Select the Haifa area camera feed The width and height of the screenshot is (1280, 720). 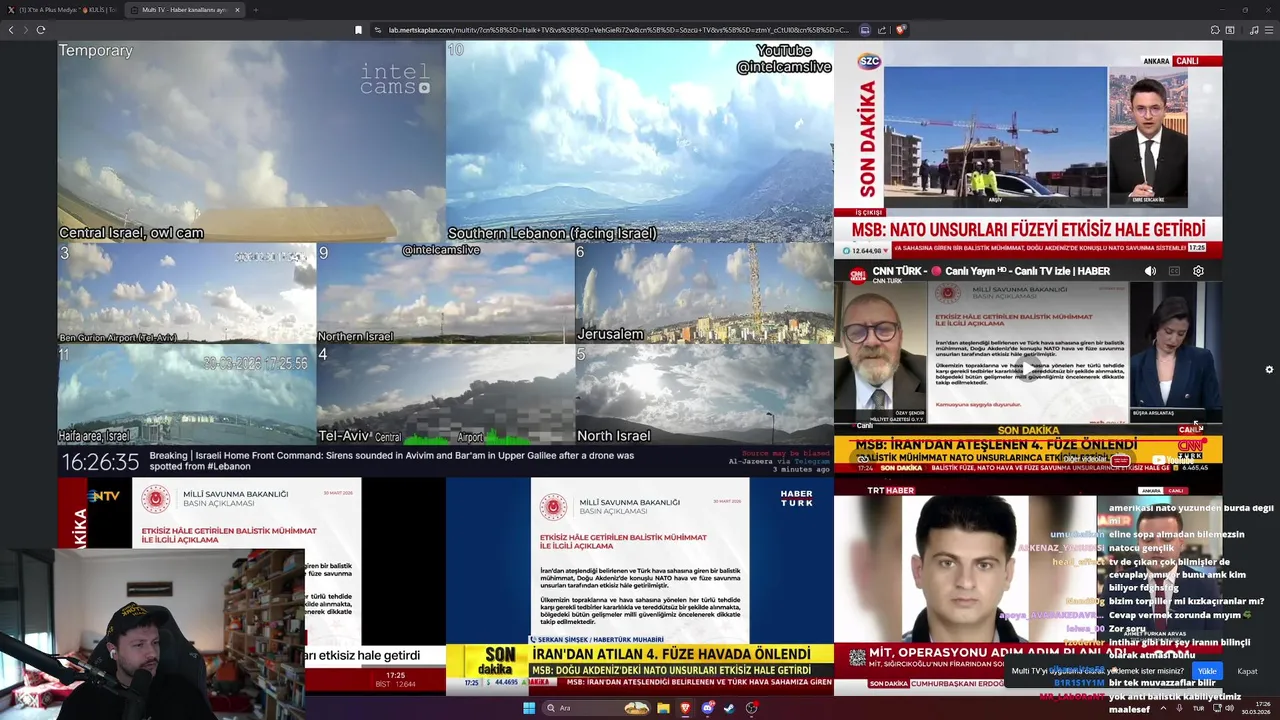[x=187, y=394]
